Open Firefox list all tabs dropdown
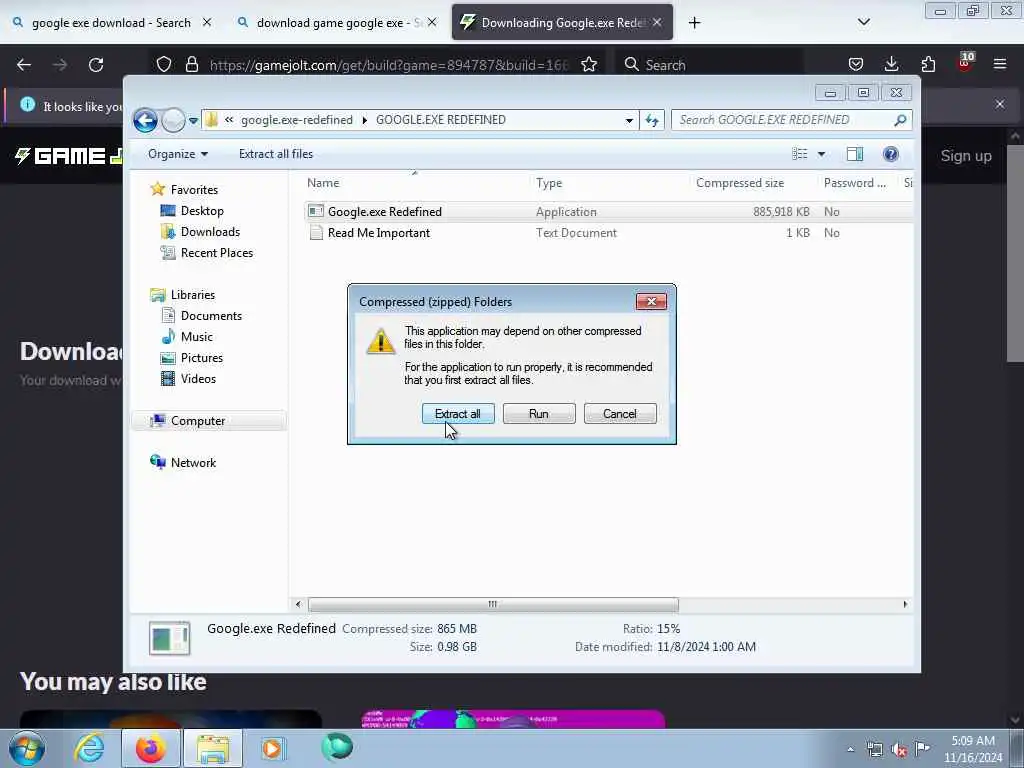 tap(864, 22)
